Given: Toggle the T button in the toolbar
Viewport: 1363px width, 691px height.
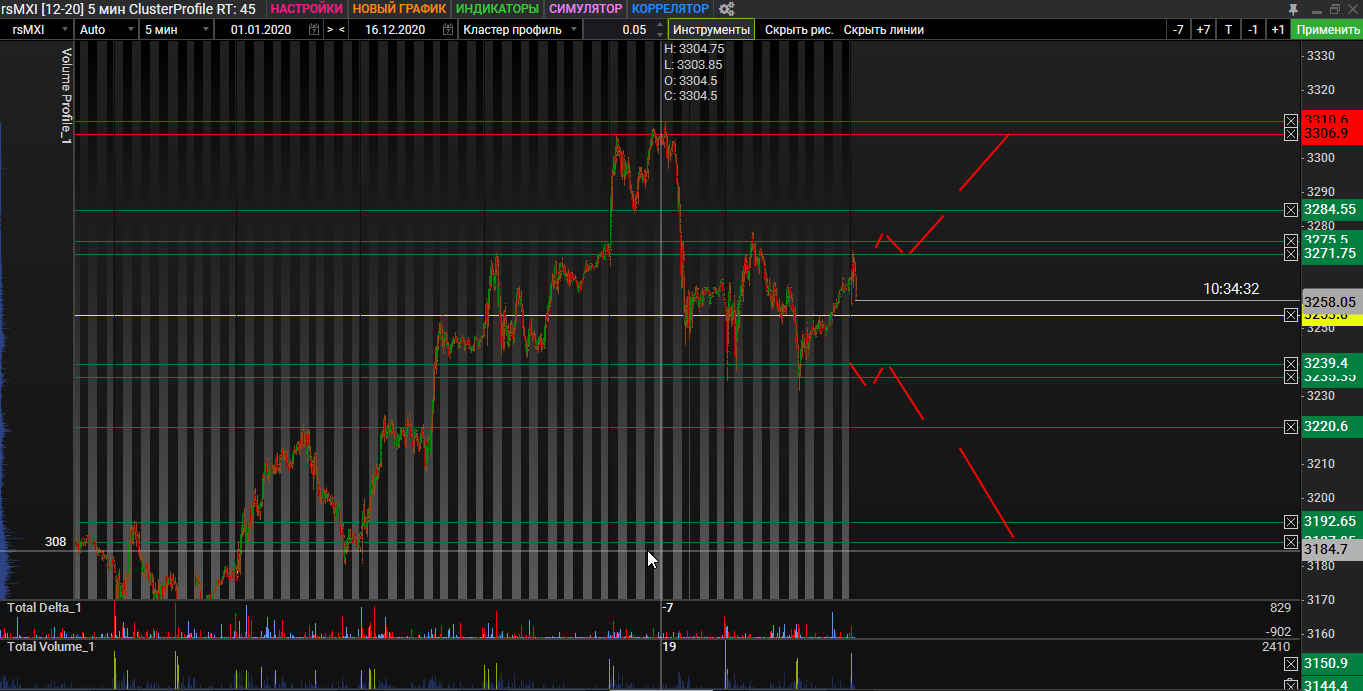Looking at the screenshot, I should [x=1228, y=30].
